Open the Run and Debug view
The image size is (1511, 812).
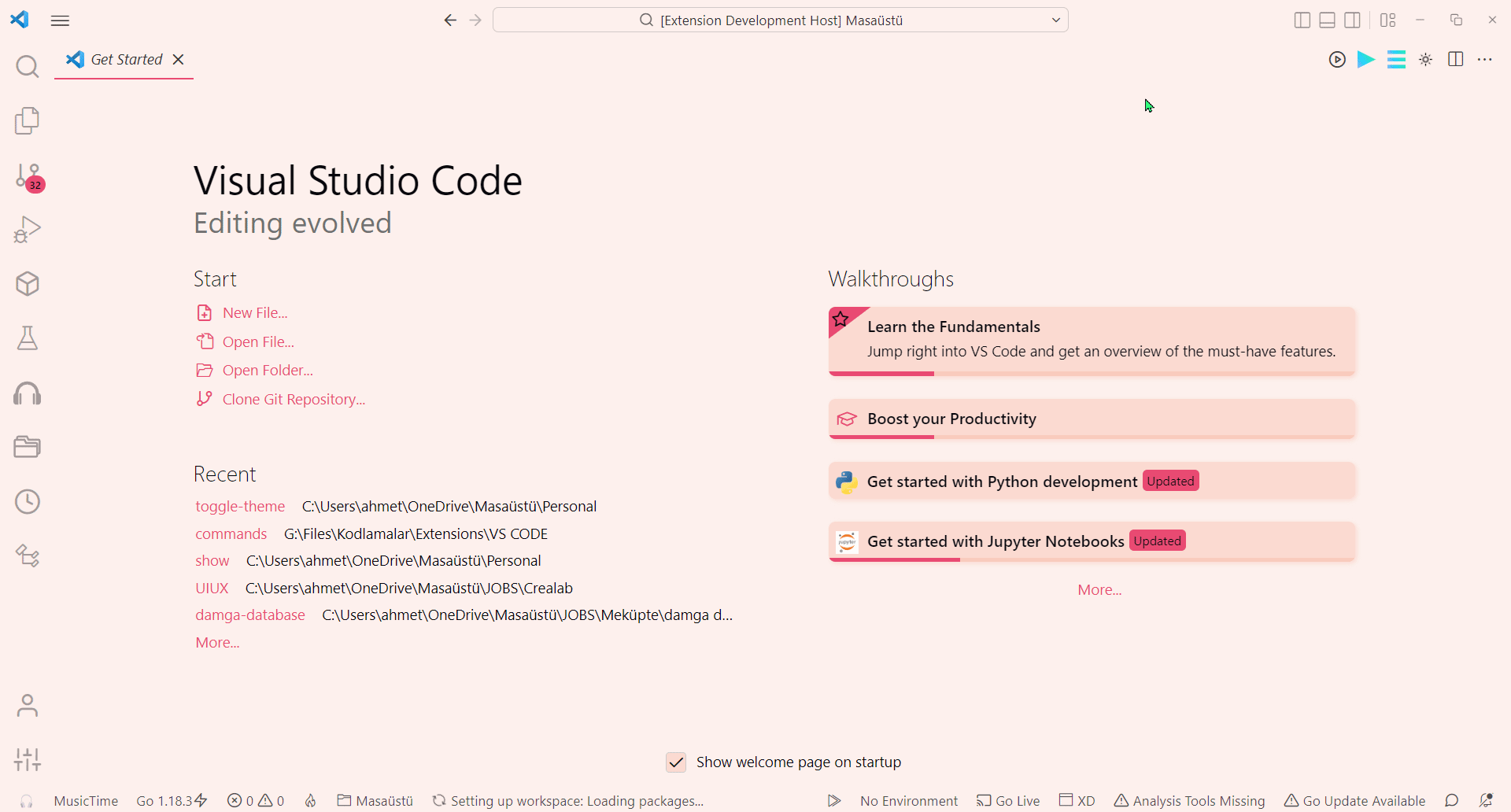pos(28,230)
